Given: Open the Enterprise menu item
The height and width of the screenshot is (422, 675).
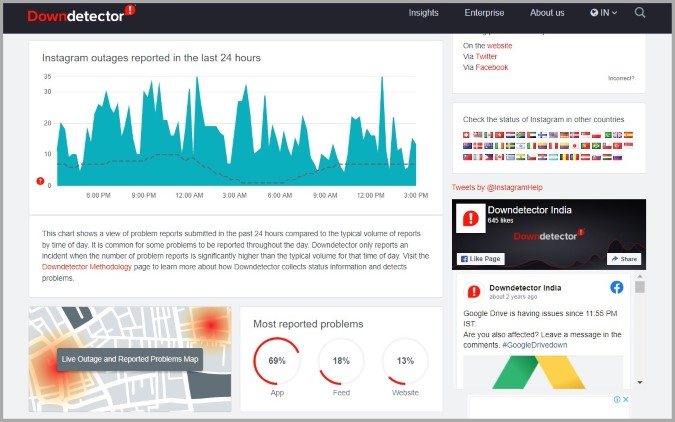Looking at the screenshot, I should pos(484,12).
